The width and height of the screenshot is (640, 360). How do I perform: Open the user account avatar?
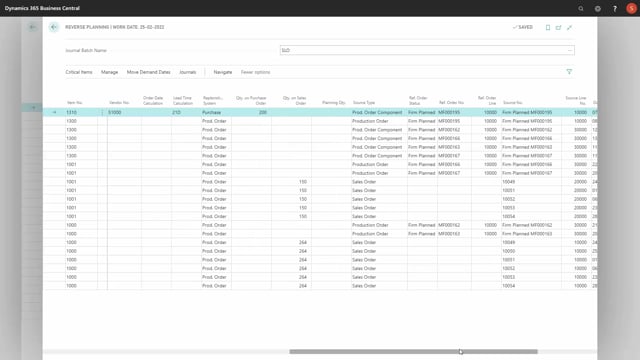tap(631, 8)
